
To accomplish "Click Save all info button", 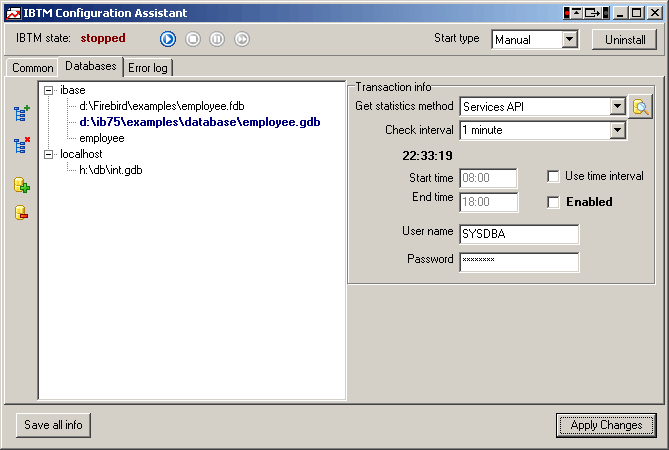I will coord(53,425).
